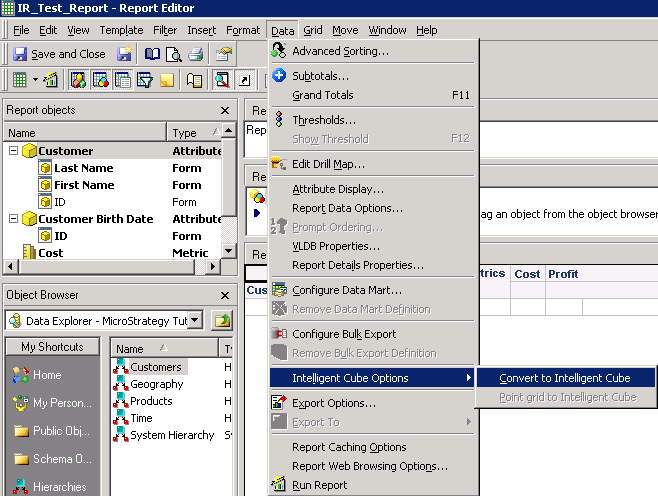Collapse the Customer Birth Date node
This screenshot has height=496, width=658.
coord(13,219)
